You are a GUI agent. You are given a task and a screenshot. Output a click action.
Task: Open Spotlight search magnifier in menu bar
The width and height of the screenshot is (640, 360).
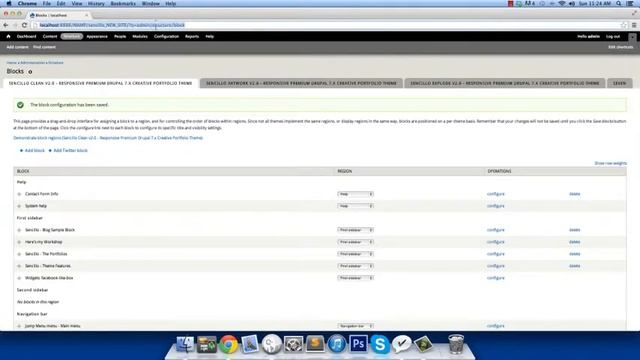(x=619, y=4)
